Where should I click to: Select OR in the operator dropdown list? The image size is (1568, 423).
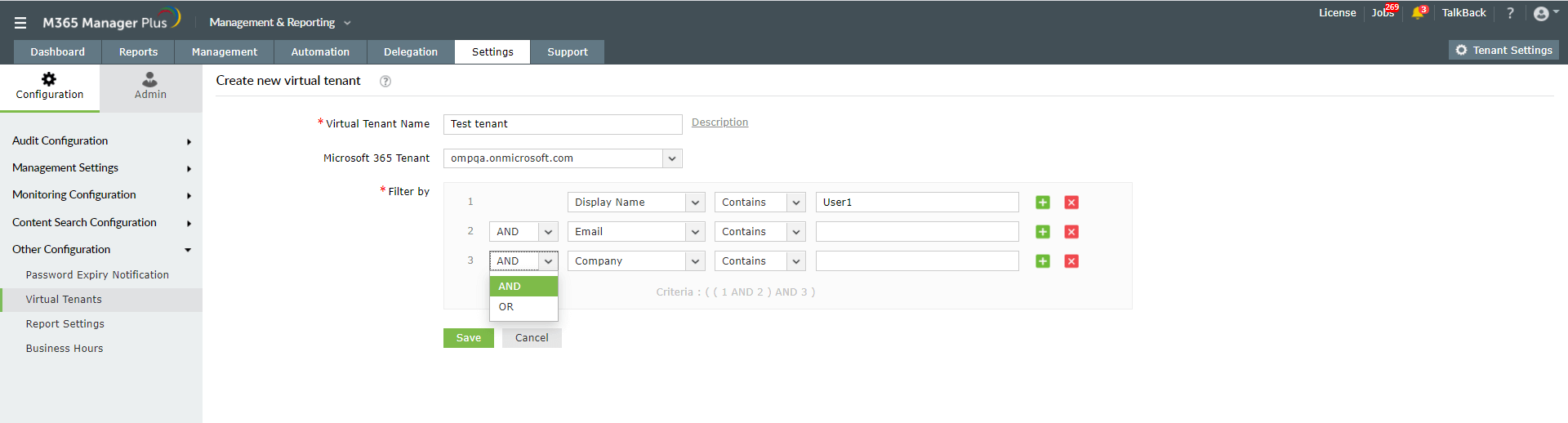pyautogui.click(x=506, y=307)
